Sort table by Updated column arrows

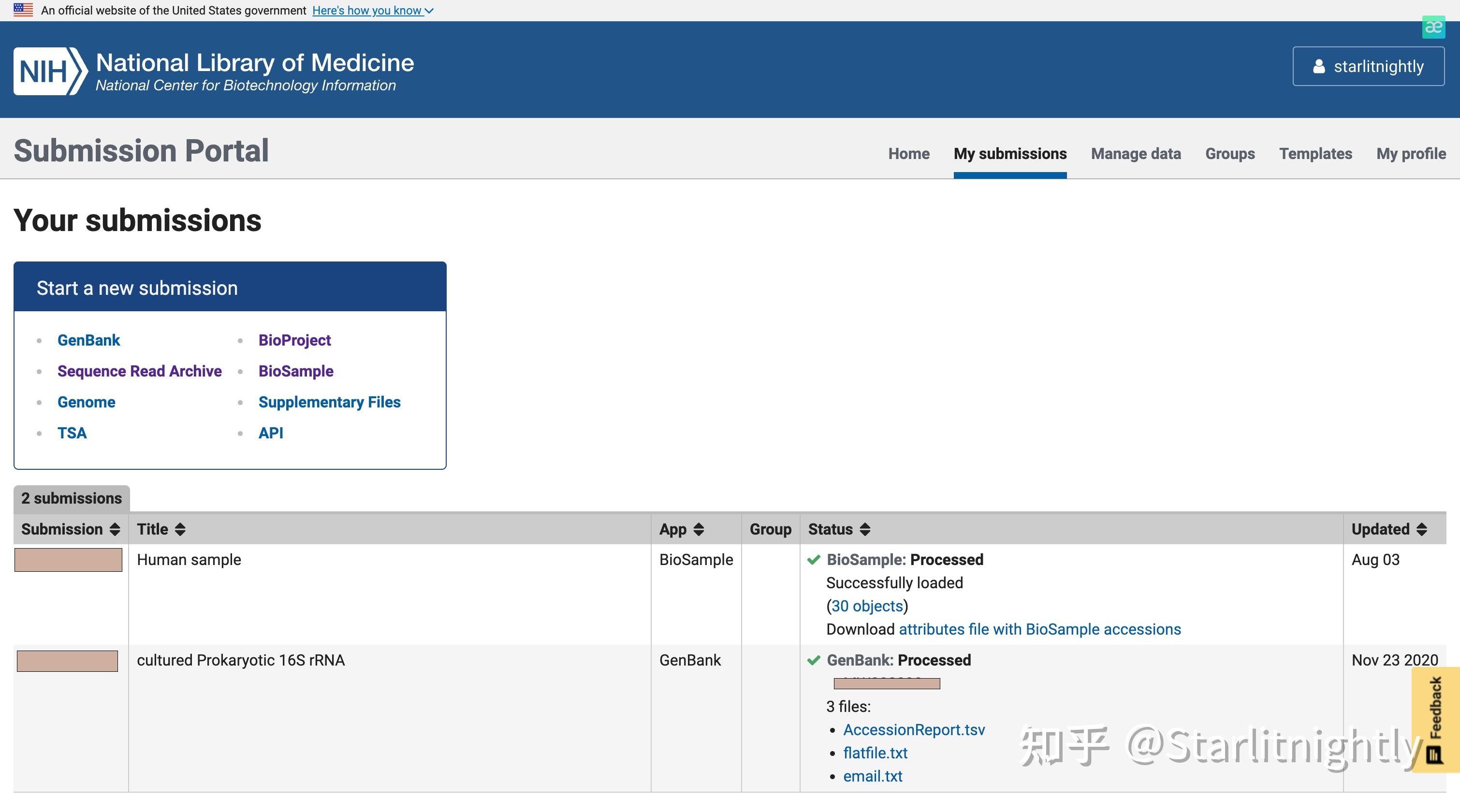pyautogui.click(x=1421, y=529)
